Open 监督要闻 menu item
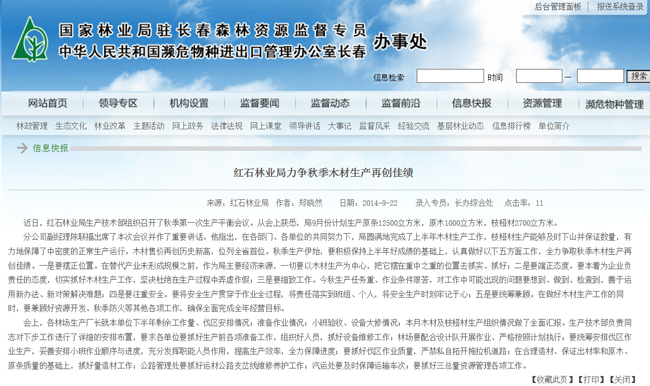 pyautogui.click(x=260, y=103)
